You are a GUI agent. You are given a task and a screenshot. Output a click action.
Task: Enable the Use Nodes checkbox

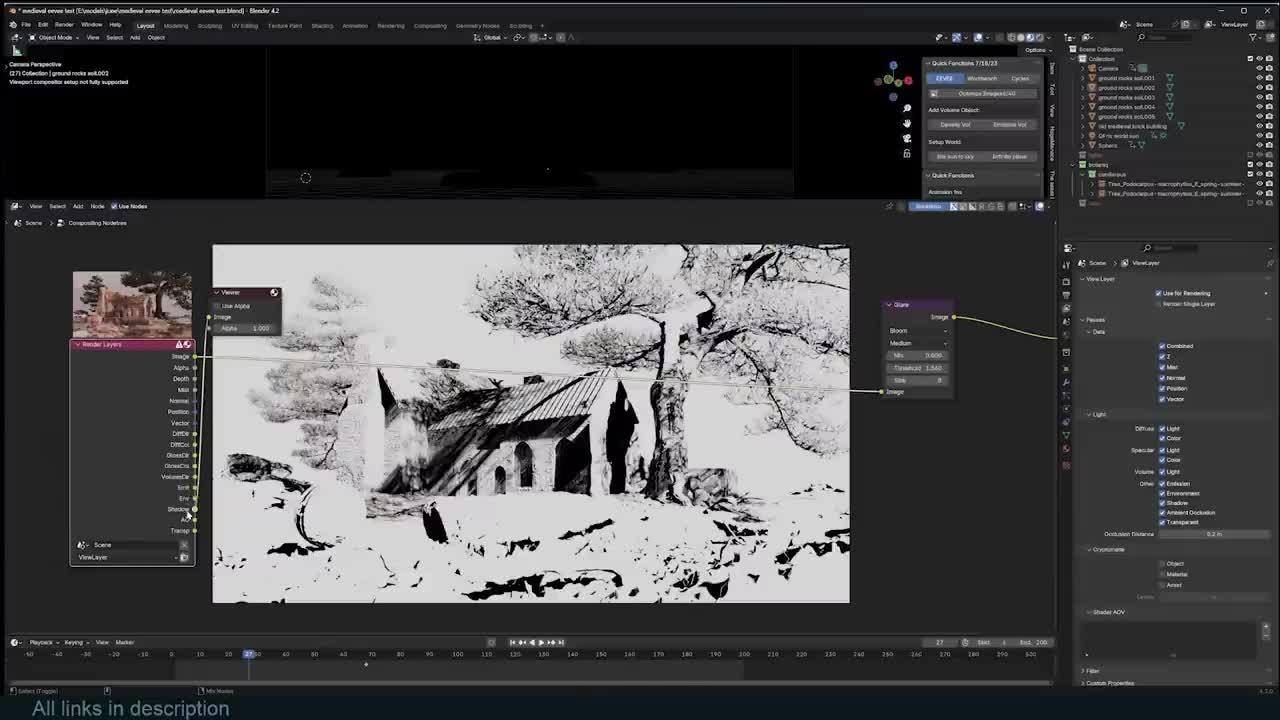114,206
